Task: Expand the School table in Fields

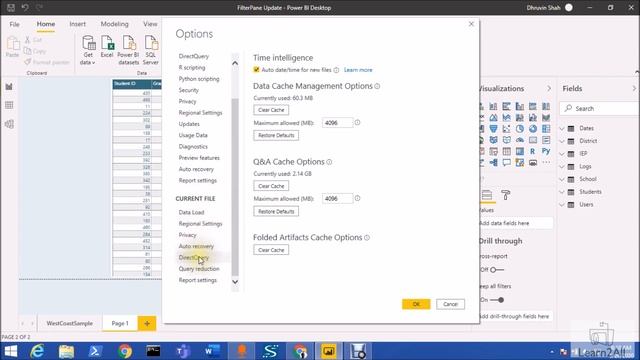Action: pos(562,179)
